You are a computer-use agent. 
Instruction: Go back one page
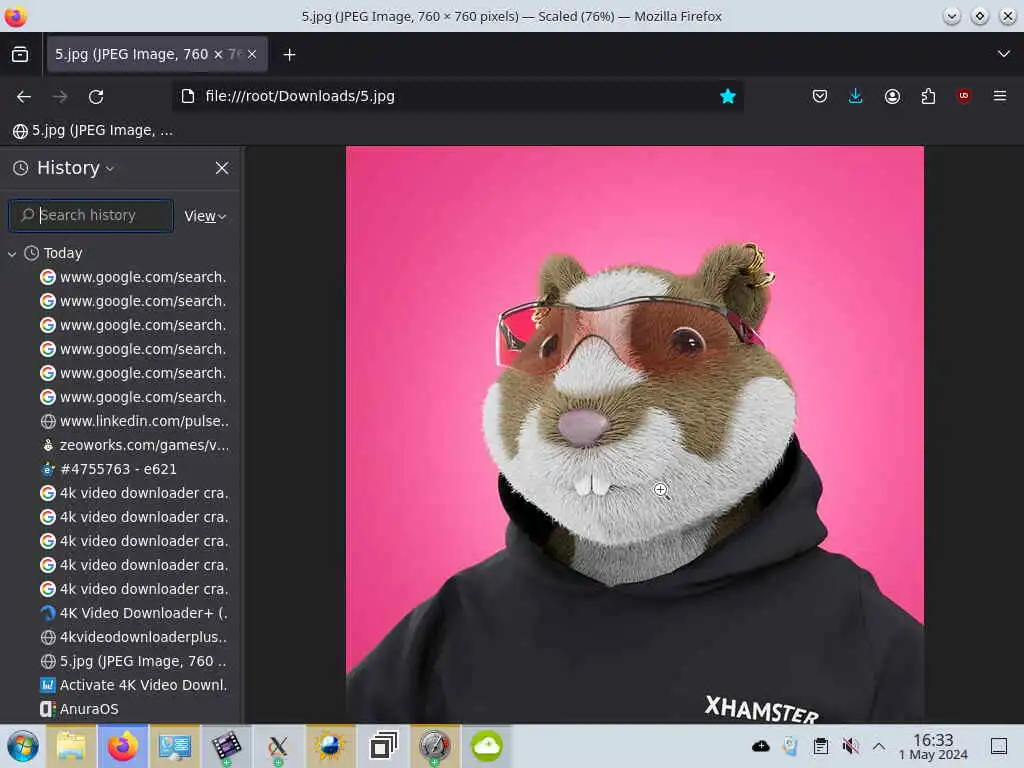point(24,97)
